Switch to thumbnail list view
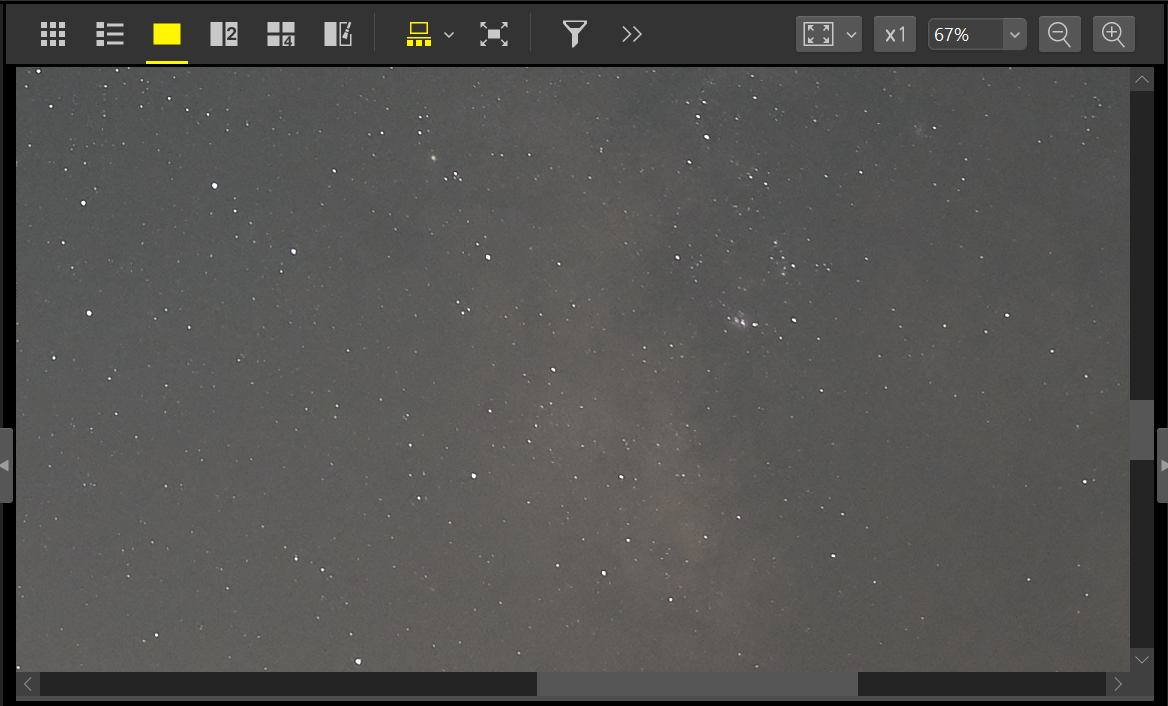Image resolution: width=1168 pixels, height=706 pixels. 109,34
